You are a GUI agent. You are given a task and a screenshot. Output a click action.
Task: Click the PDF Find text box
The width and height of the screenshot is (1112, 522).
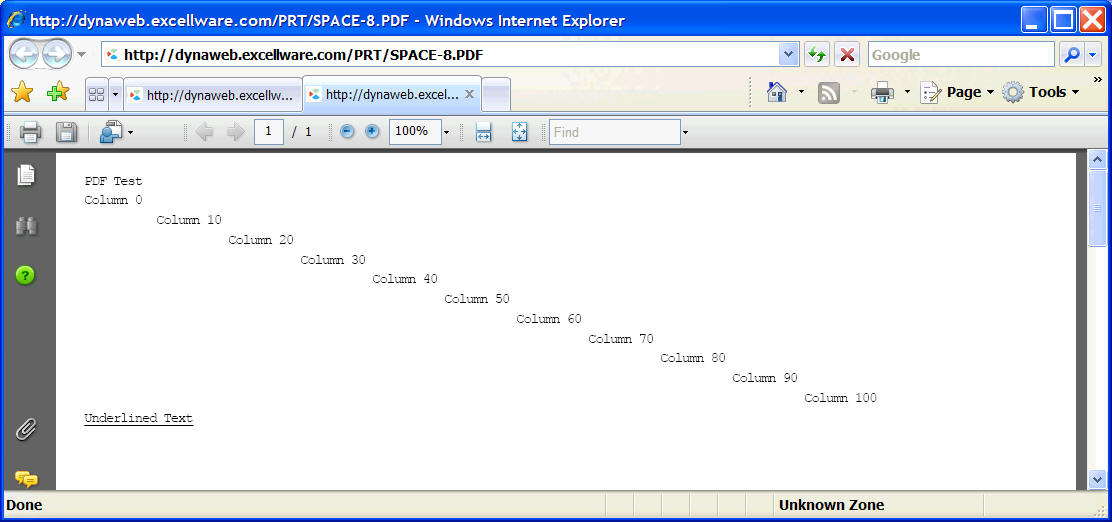point(614,132)
